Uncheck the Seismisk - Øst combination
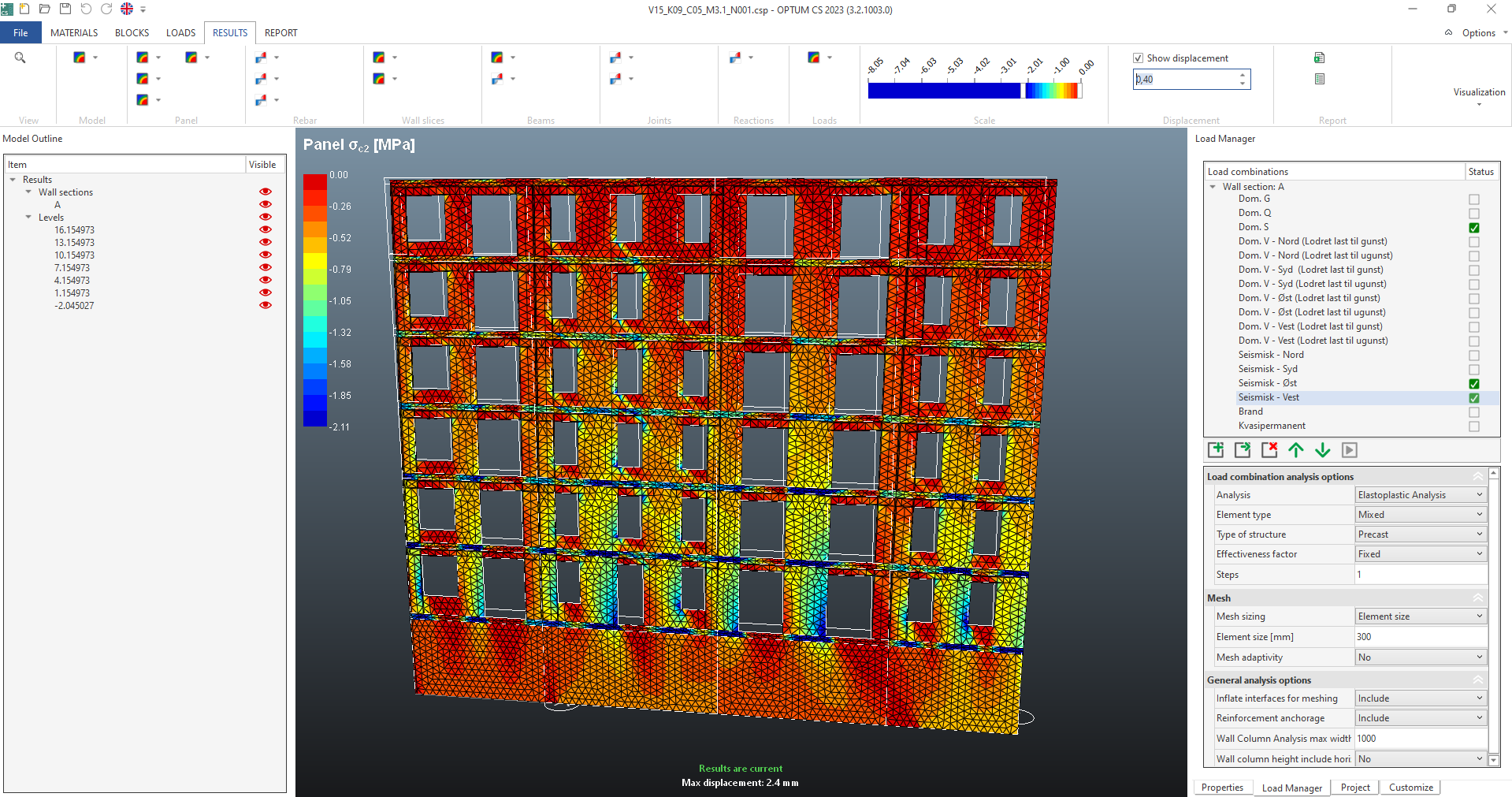This screenshot has height=797, width=1512. 1473,384
